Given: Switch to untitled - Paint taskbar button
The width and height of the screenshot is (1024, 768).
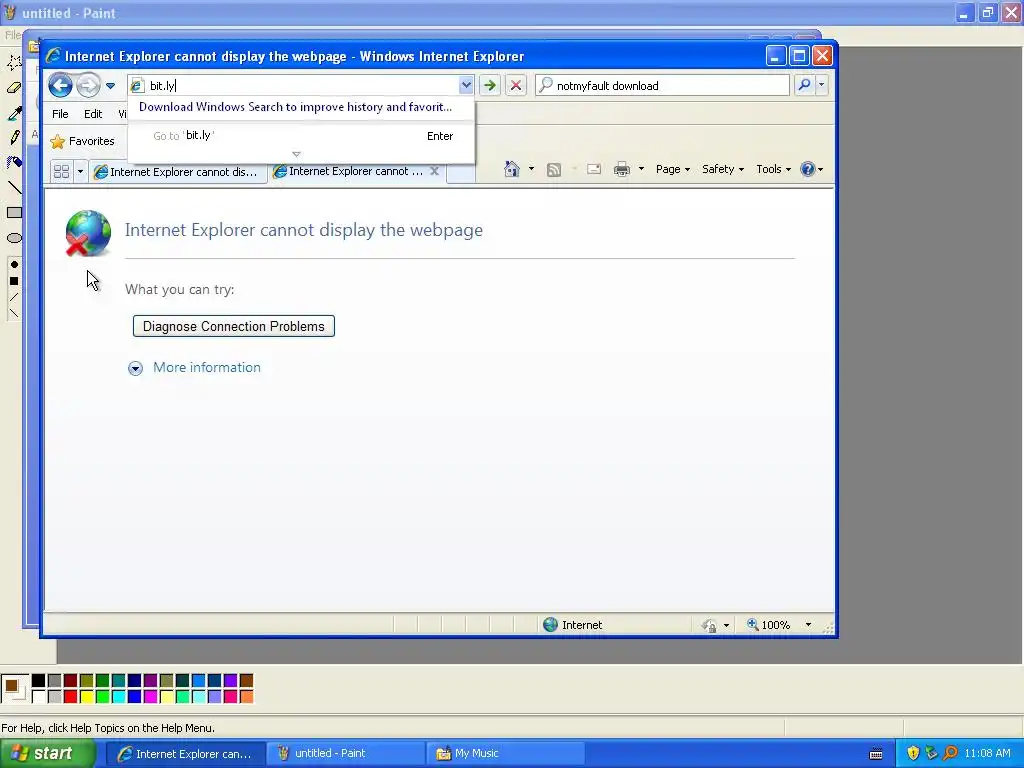Looking at the screenshot, I should pyautogui.click(x=344, y=754).
